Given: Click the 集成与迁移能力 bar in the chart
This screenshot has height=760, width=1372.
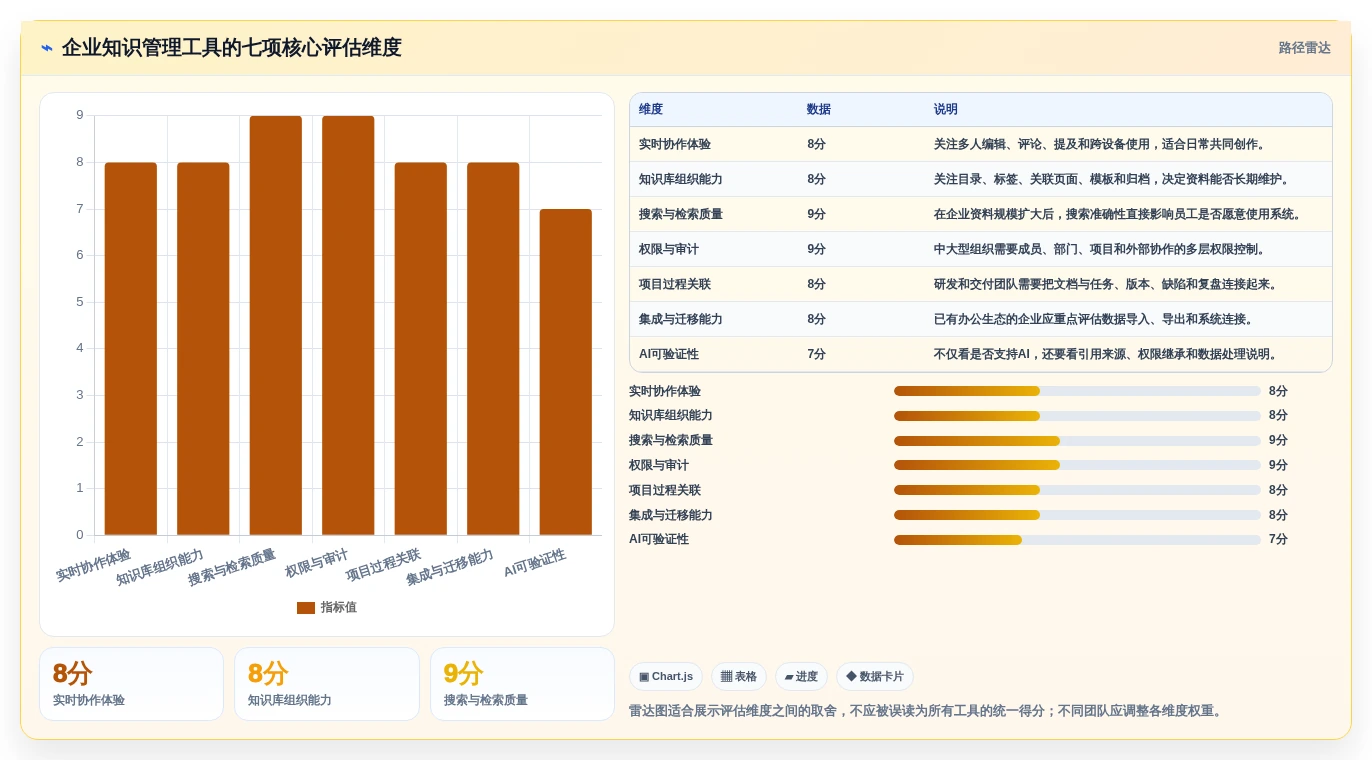Looking at the screenshot, I should (x=493, y=349).
